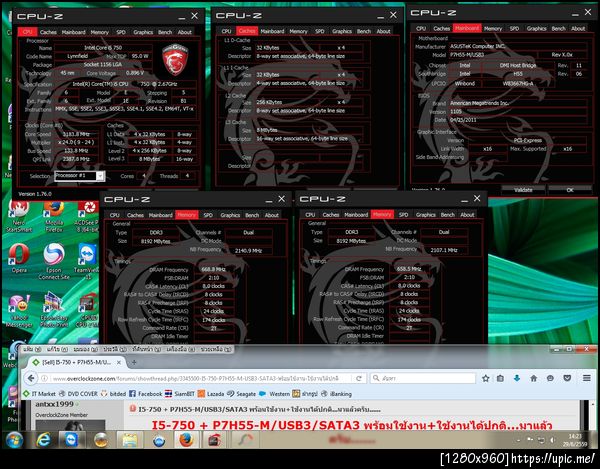Show site information icon in URL bar
The height and width of the screenshot is (469, 600).
point(44,378)
